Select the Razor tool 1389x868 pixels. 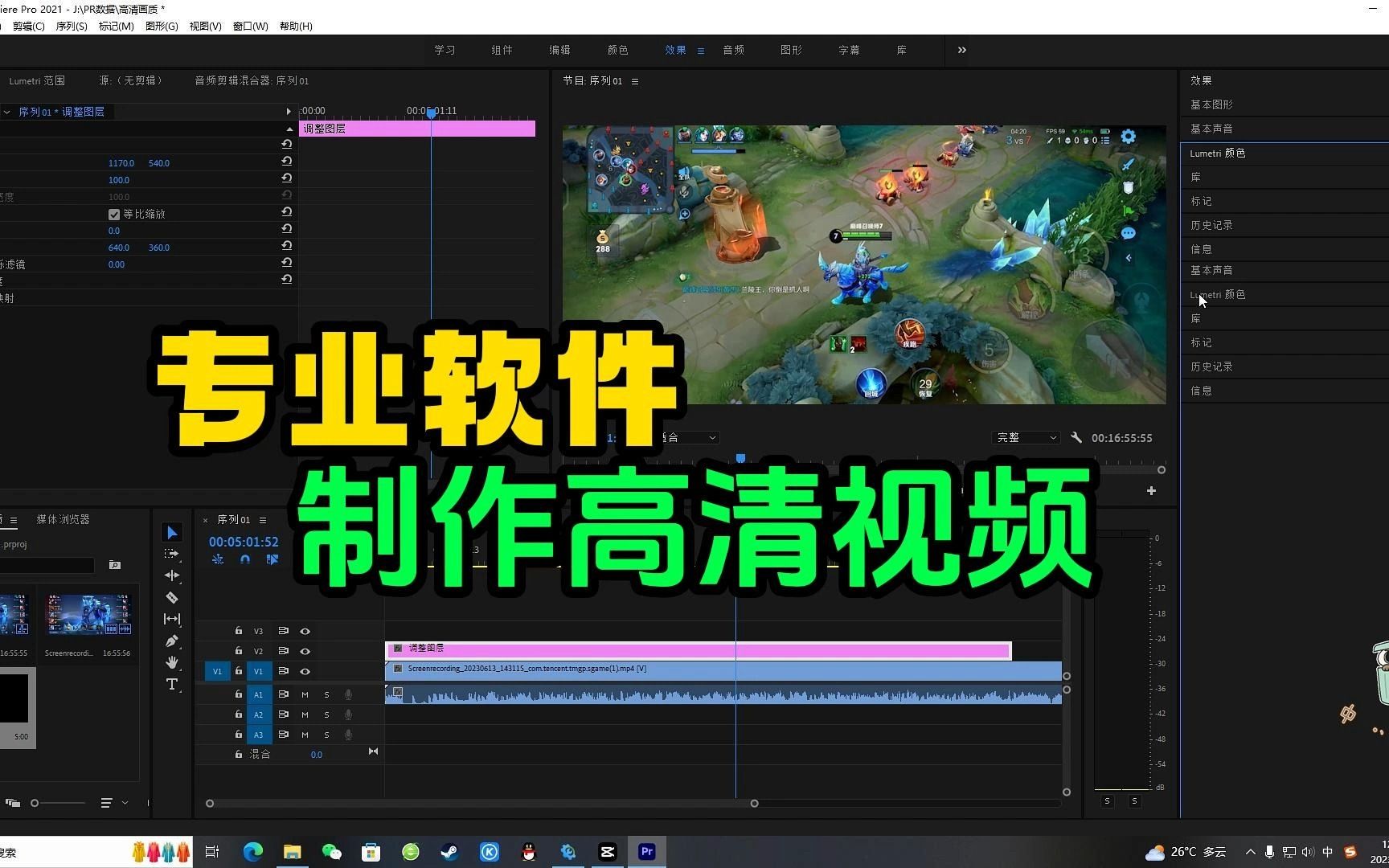172,597
